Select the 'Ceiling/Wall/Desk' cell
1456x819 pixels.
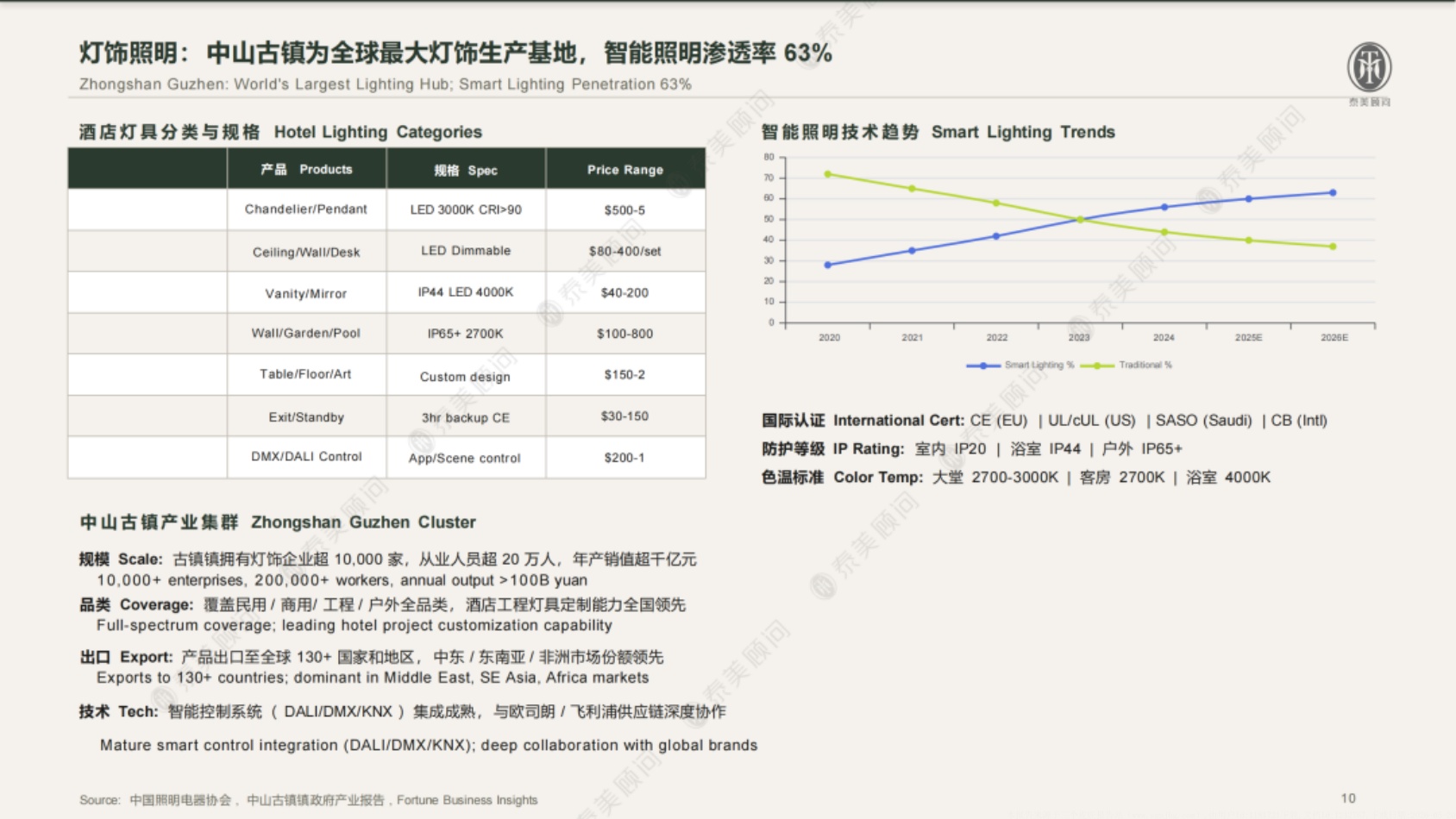tap(306, 252)
